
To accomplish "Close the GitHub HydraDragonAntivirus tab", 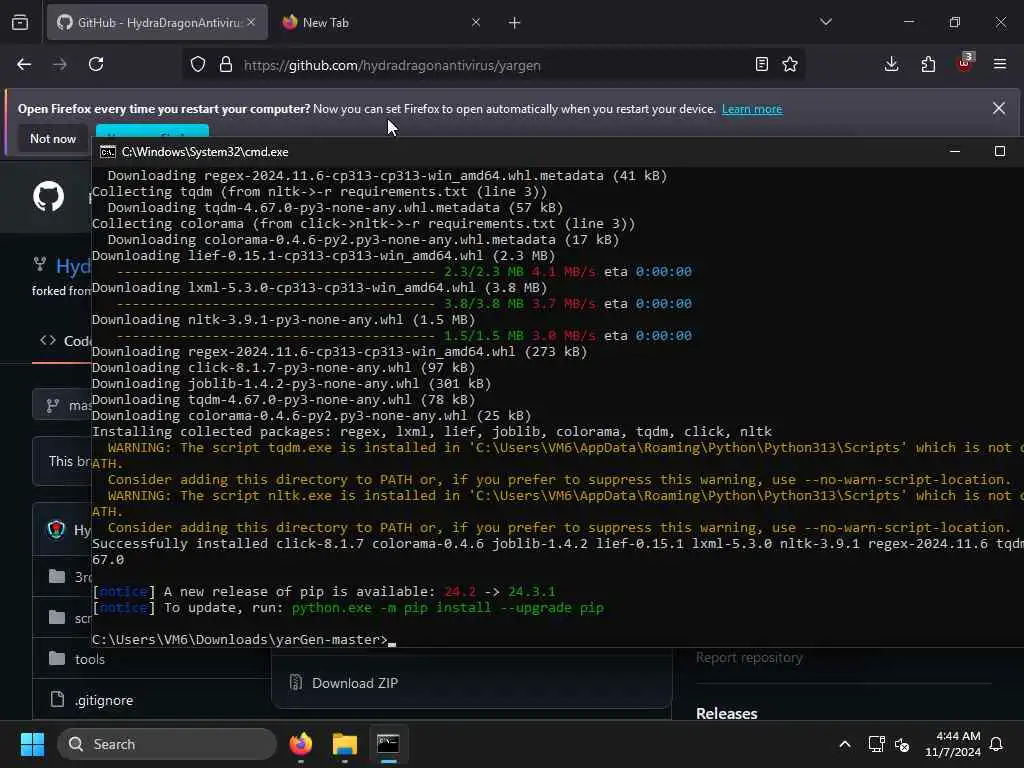I will [x=251, y=22].
